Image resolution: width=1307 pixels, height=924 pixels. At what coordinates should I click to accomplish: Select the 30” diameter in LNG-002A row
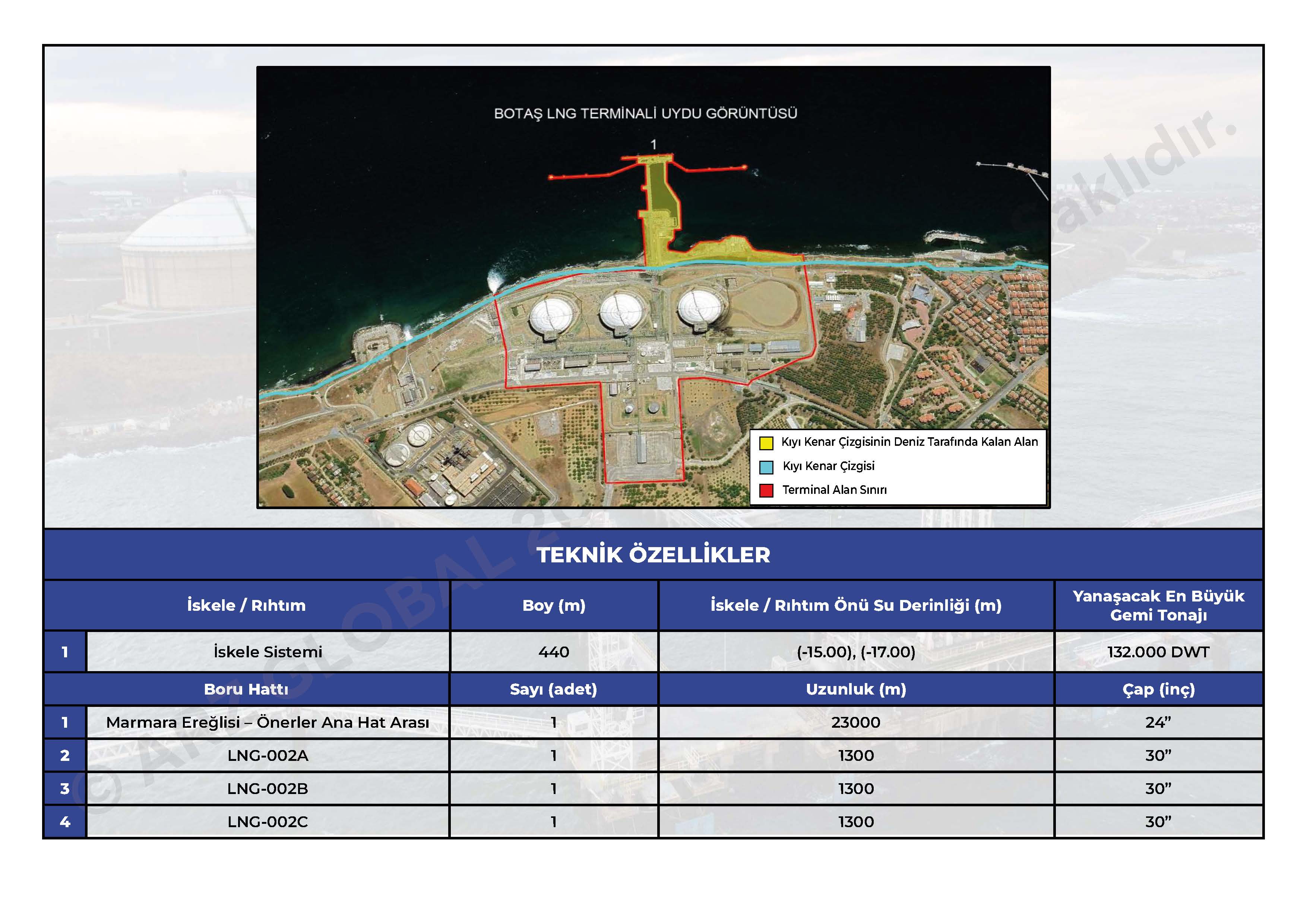click(1158, 756)
